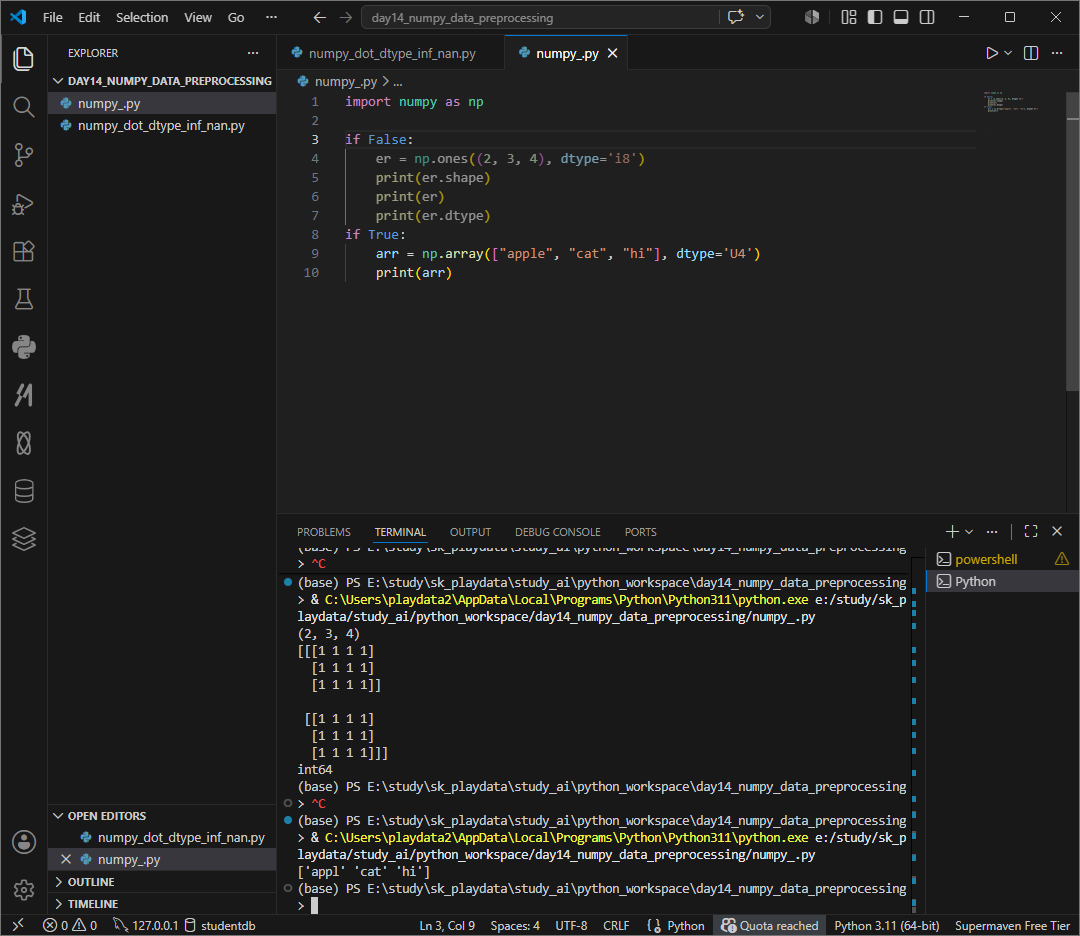Open the Go menu
The image size is (1080, 936).
(236, 17)
